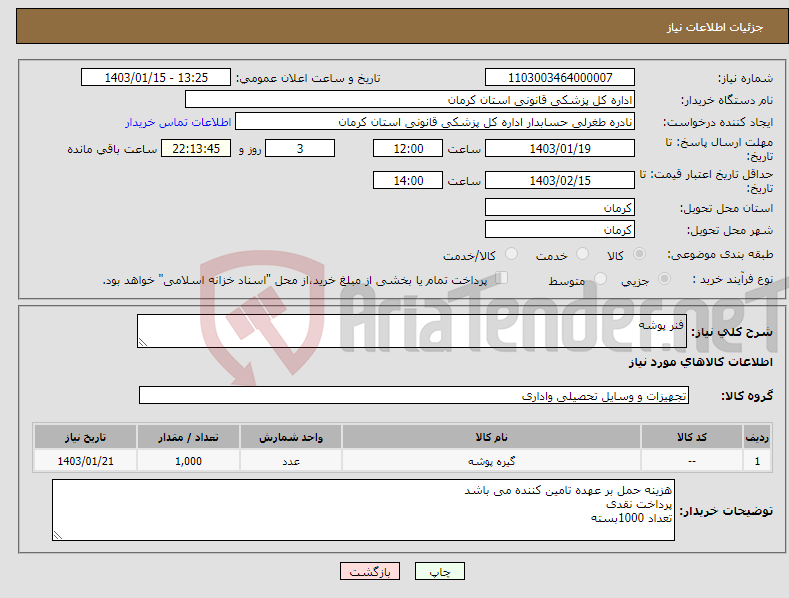Click the نام کالا column header
789x598 pixels.
pyautogui.click(x=491, y=437)
